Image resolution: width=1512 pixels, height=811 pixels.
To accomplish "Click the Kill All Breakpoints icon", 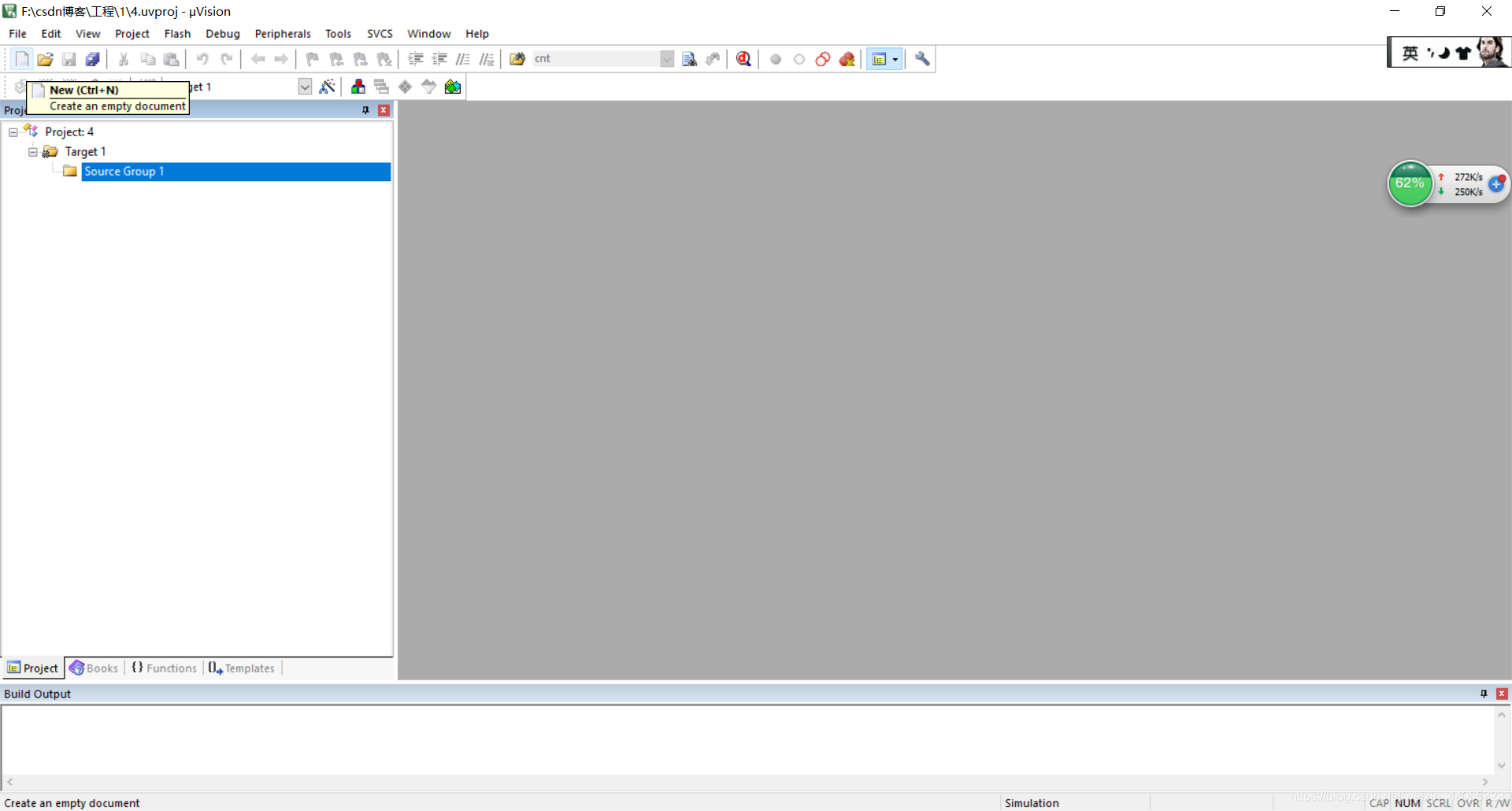I will tap(847, 59).
